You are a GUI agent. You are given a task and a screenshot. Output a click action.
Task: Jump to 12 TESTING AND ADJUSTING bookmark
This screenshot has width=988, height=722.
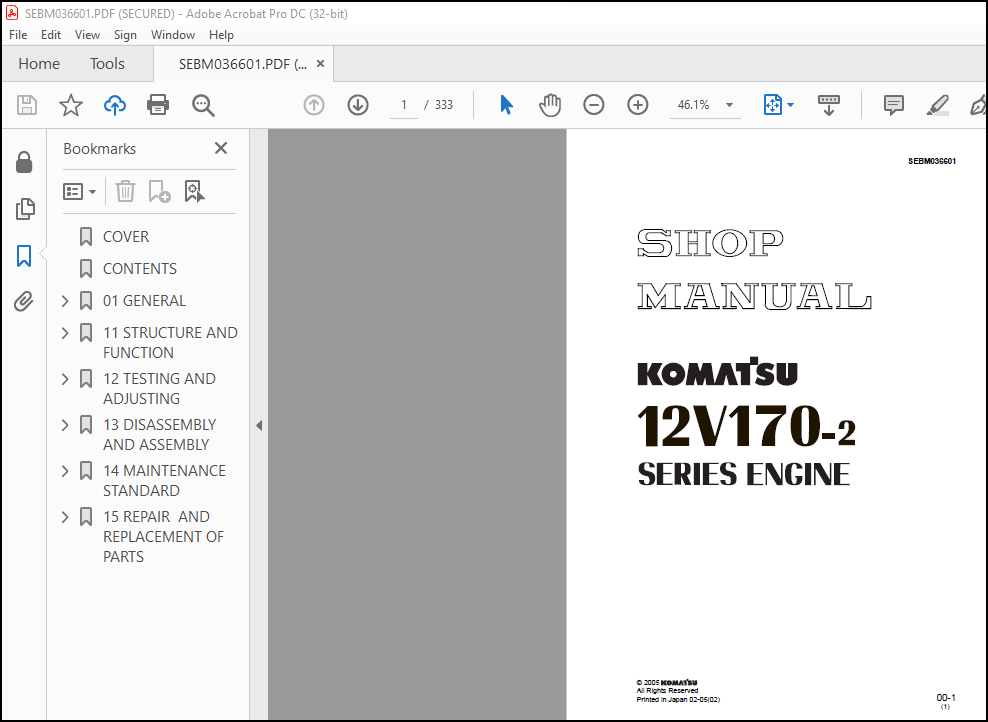pyautogui.click(x=159, y=388)
